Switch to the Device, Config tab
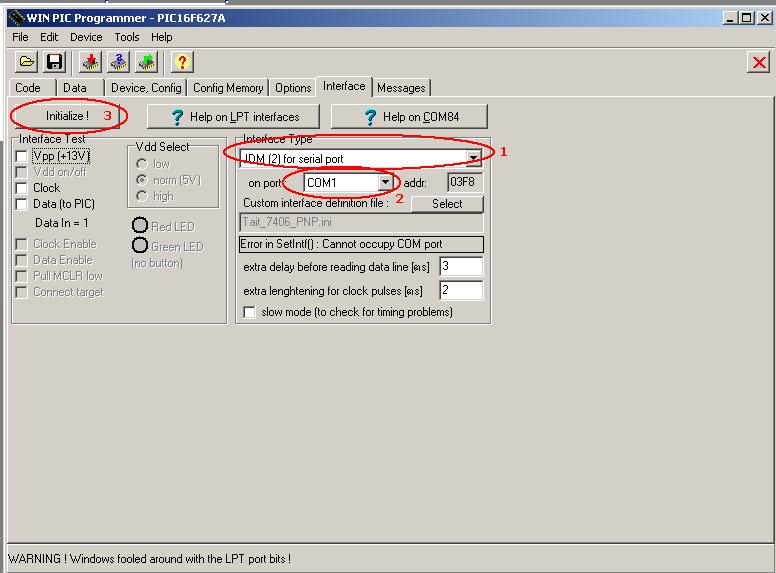Image resolution: width=776 pixels, height=573 pixels. click(x=146, y=88)
